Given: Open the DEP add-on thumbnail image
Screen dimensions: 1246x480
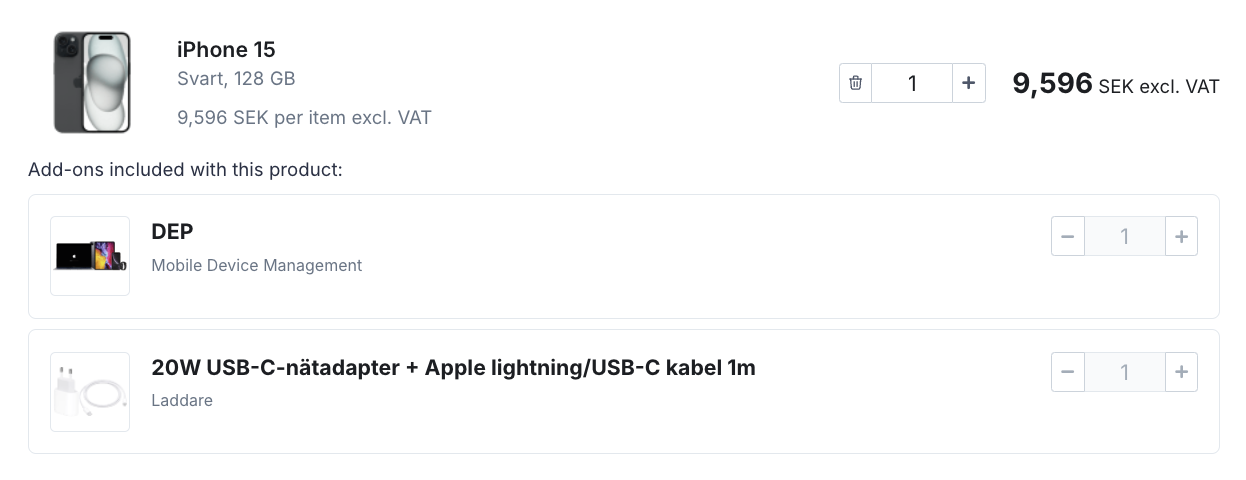Looking at the screenshot, I should (x=90, y=256).
